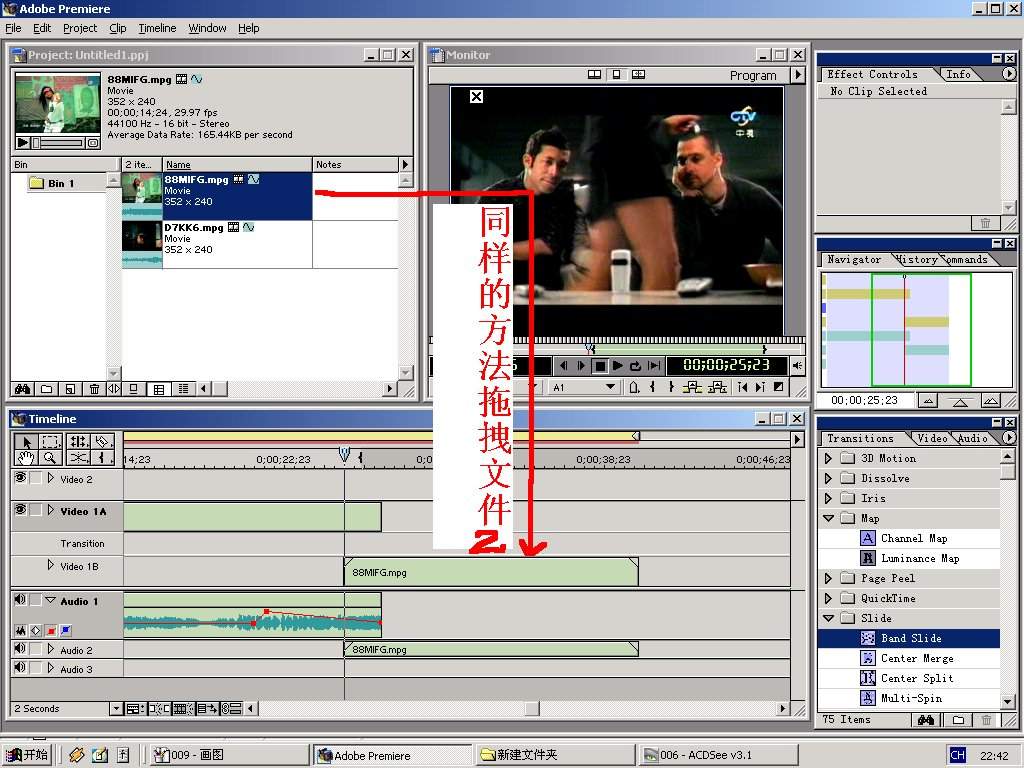Toggle lock box on Video 2 track
The width and height of the screenshot is (1024, 768).
point(36,478)
